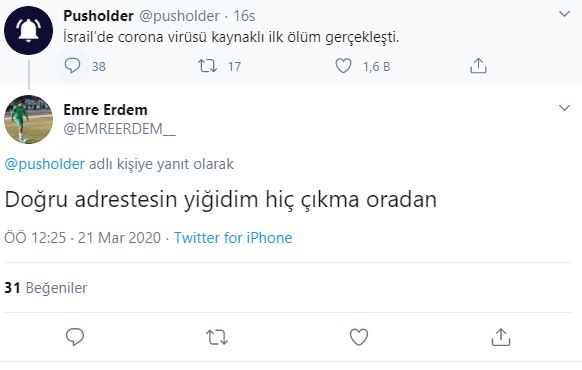View the 31 Beğeniler likes list

point(46,288)
